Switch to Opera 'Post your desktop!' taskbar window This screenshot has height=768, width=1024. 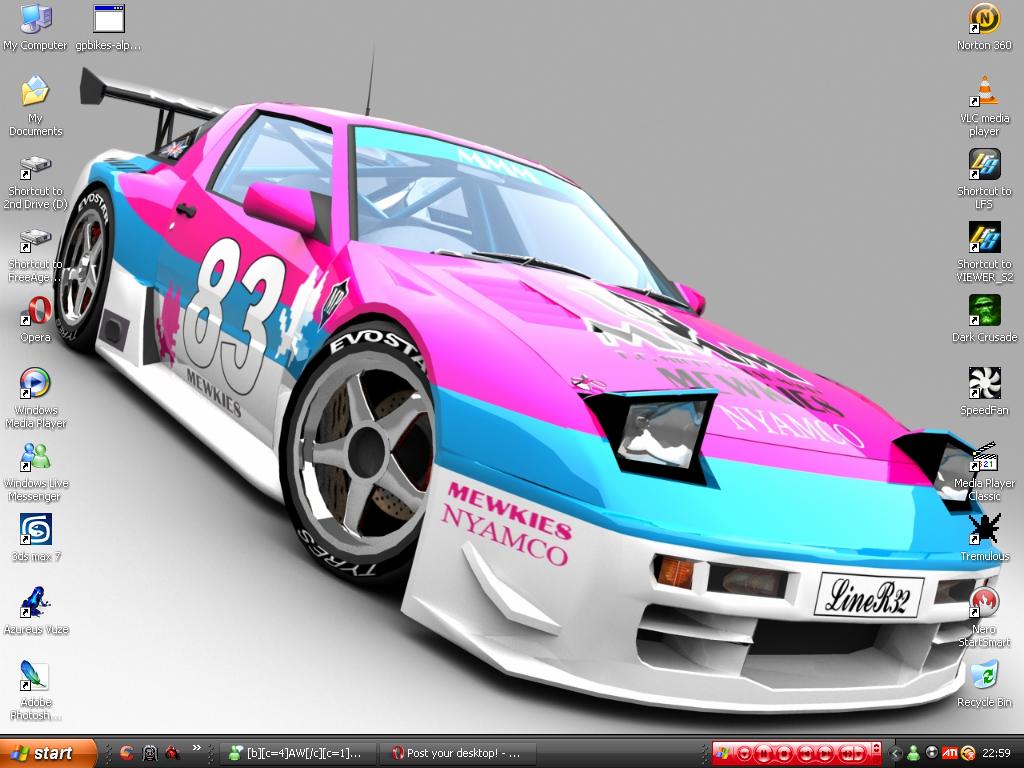[459, 753]
